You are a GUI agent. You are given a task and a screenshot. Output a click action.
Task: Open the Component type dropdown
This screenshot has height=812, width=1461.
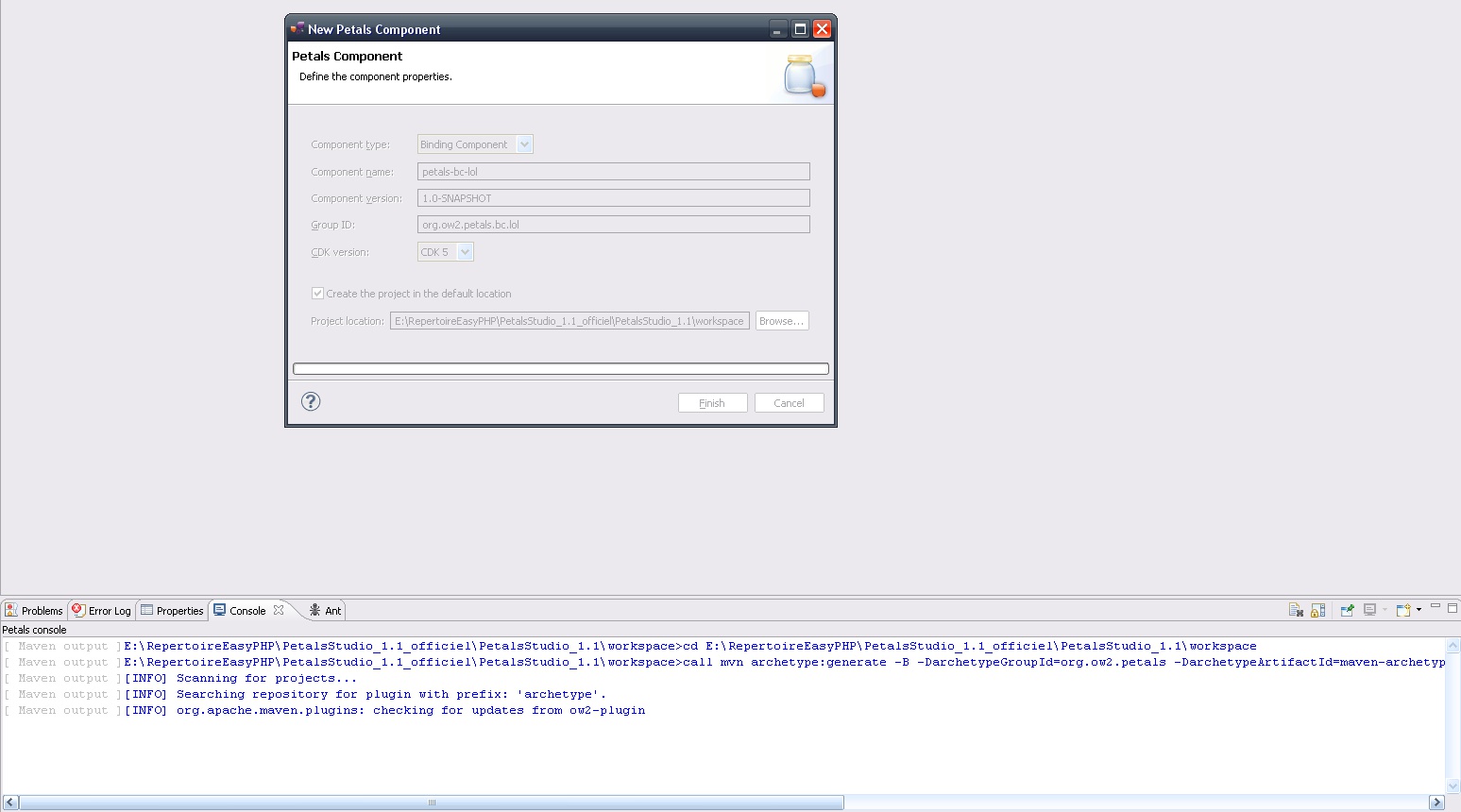525,144
